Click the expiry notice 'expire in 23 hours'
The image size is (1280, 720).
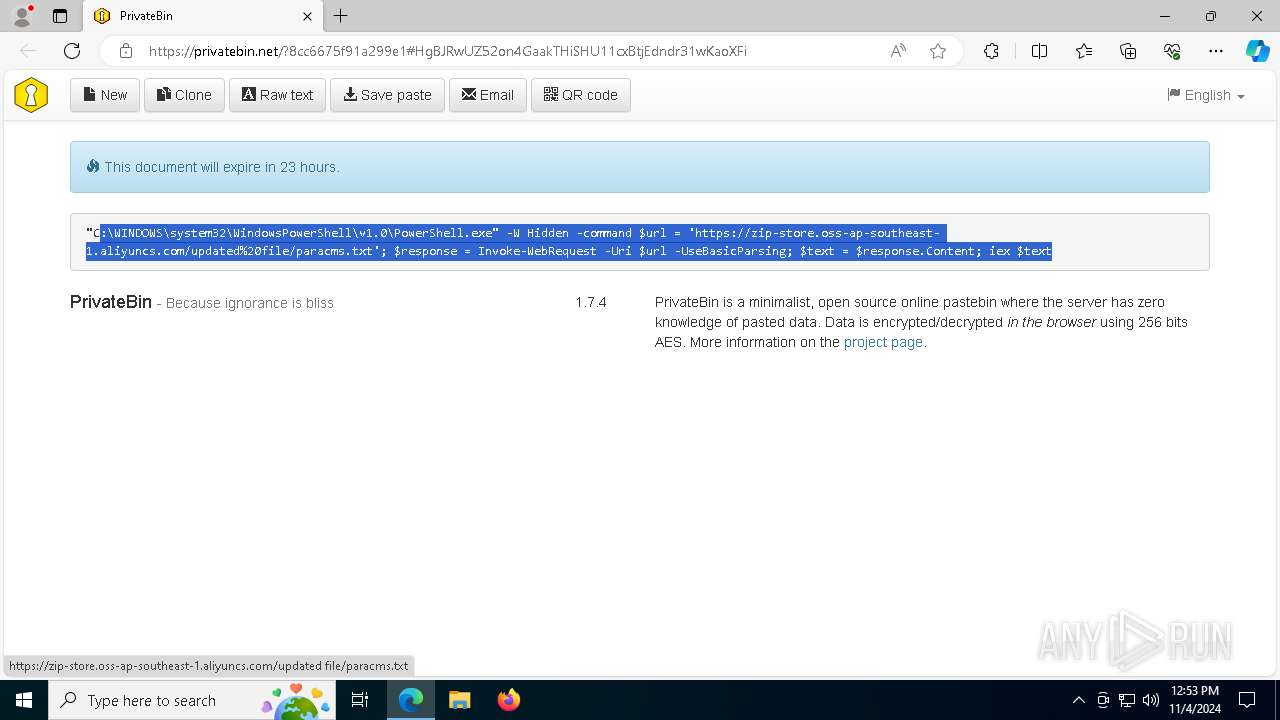click(x=222, y=167)
